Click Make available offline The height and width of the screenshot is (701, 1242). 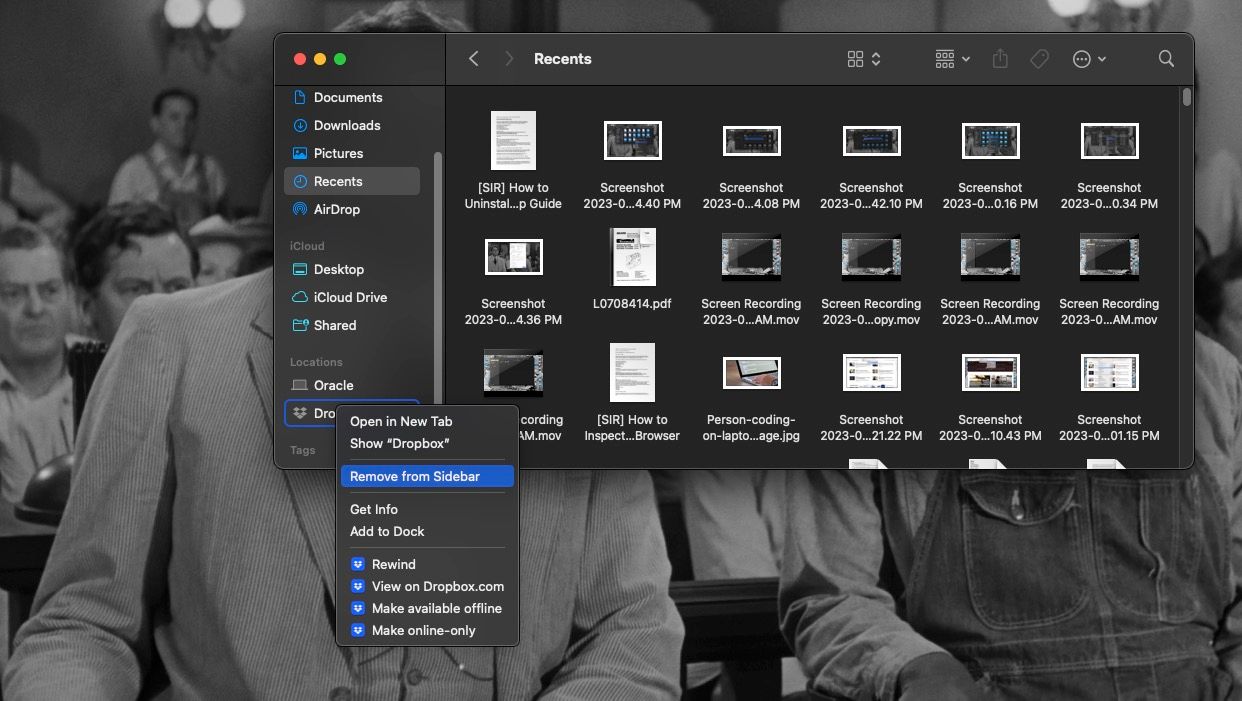click(436, 608)
